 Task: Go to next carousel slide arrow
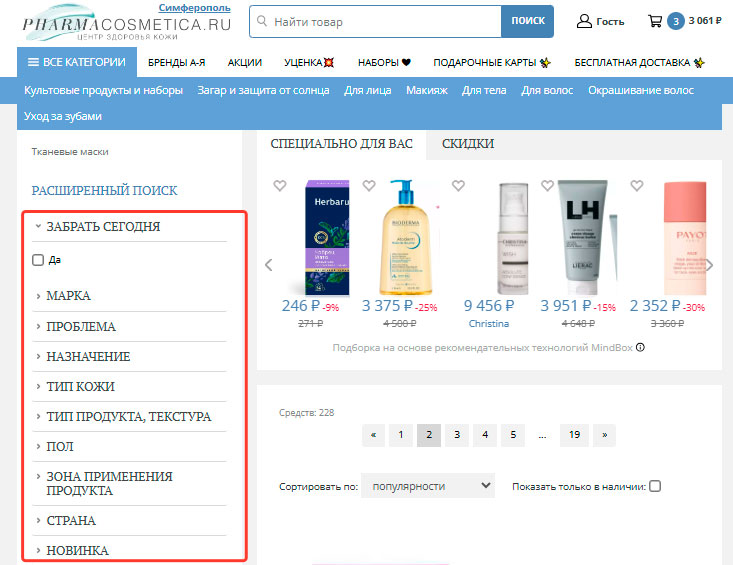709,265
